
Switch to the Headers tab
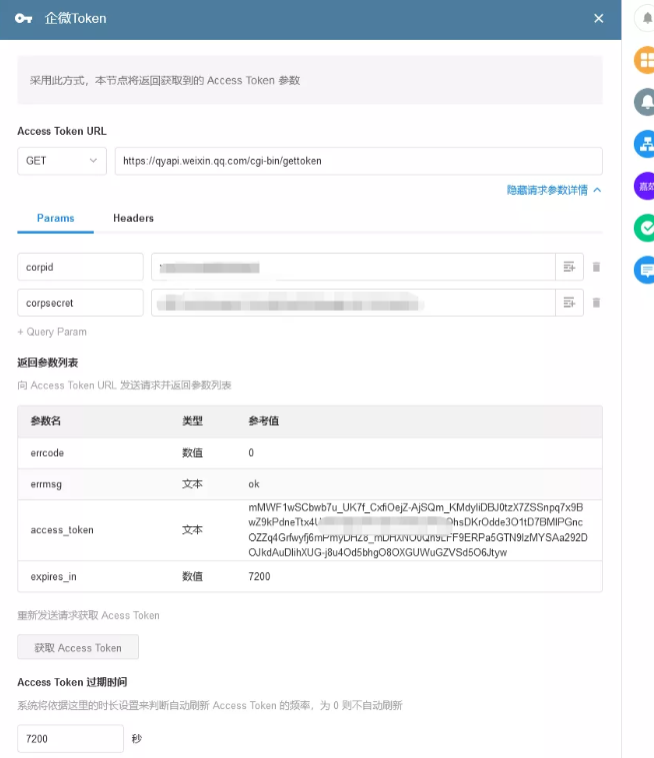click(x=133, y=218)
